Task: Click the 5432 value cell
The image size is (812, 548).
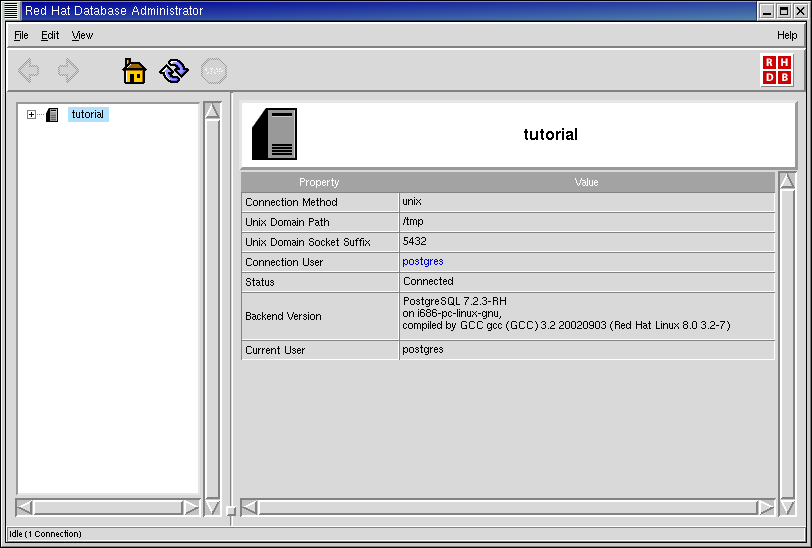Action: [x=587, y=242]
